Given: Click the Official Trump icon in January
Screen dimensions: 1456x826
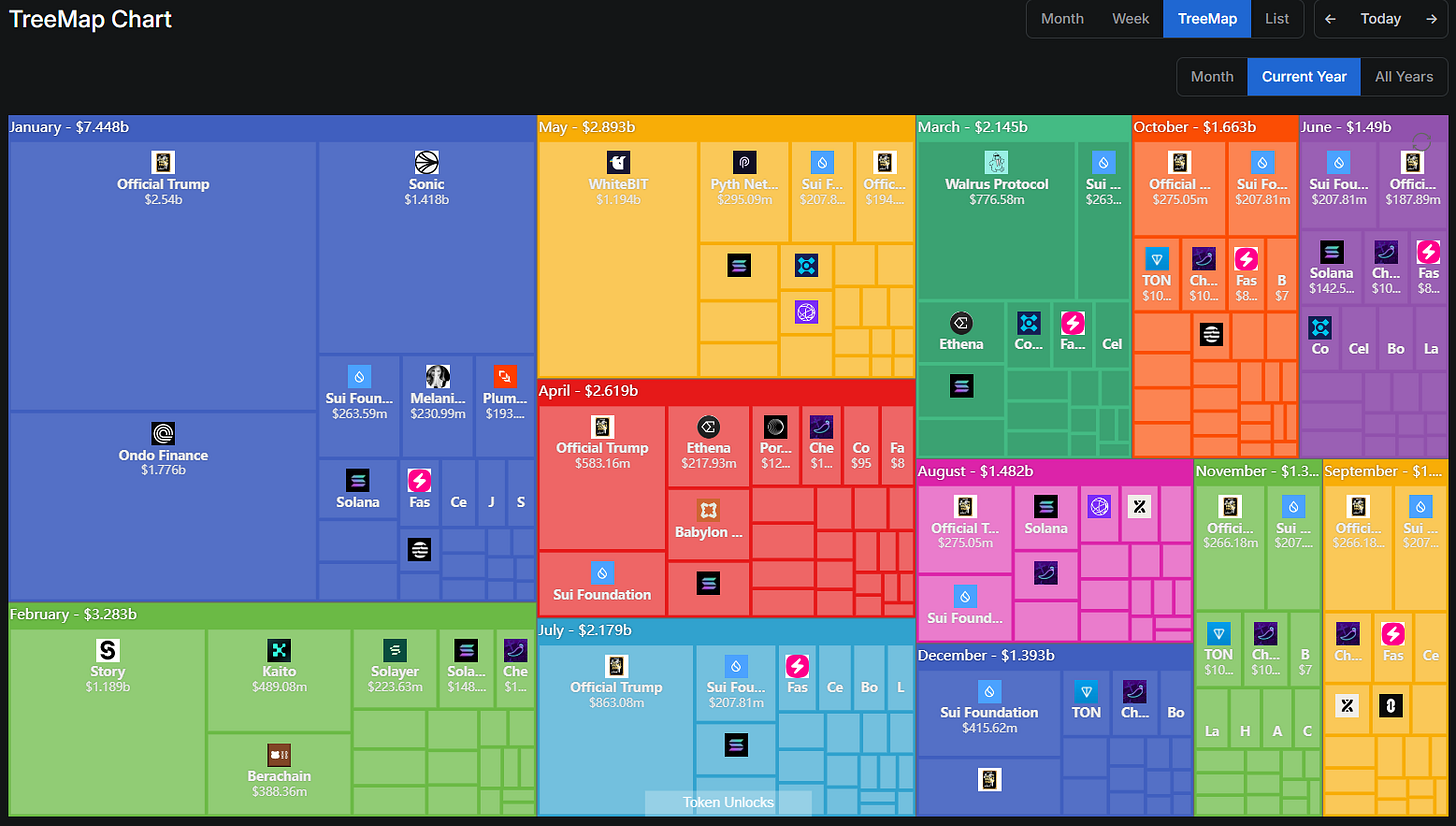Looking at the screenshot, I should point(163,162).
